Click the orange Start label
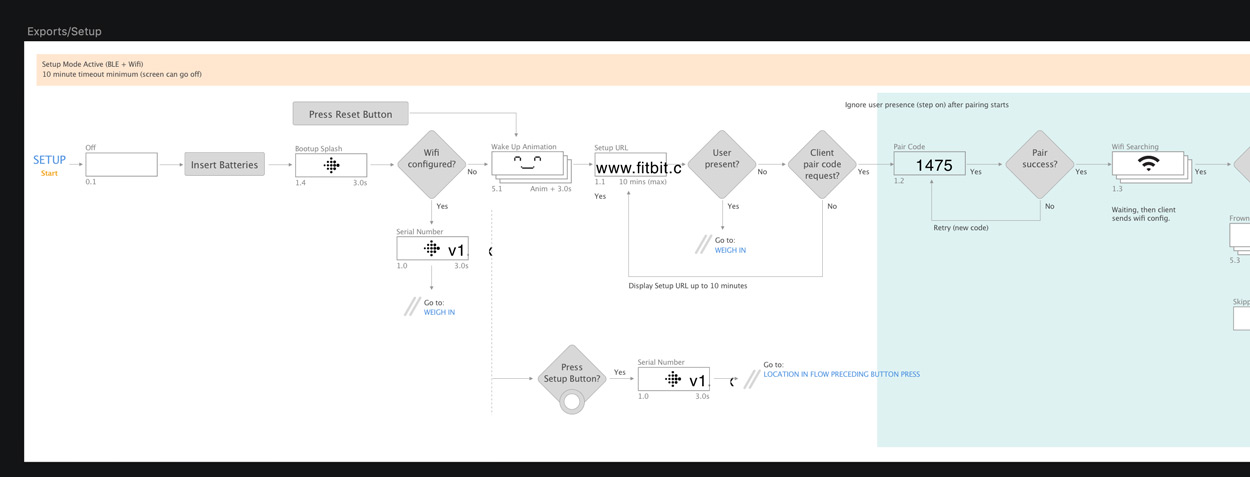The width and height of the screenshot is (1250, 477). click(x=49, y=174)
